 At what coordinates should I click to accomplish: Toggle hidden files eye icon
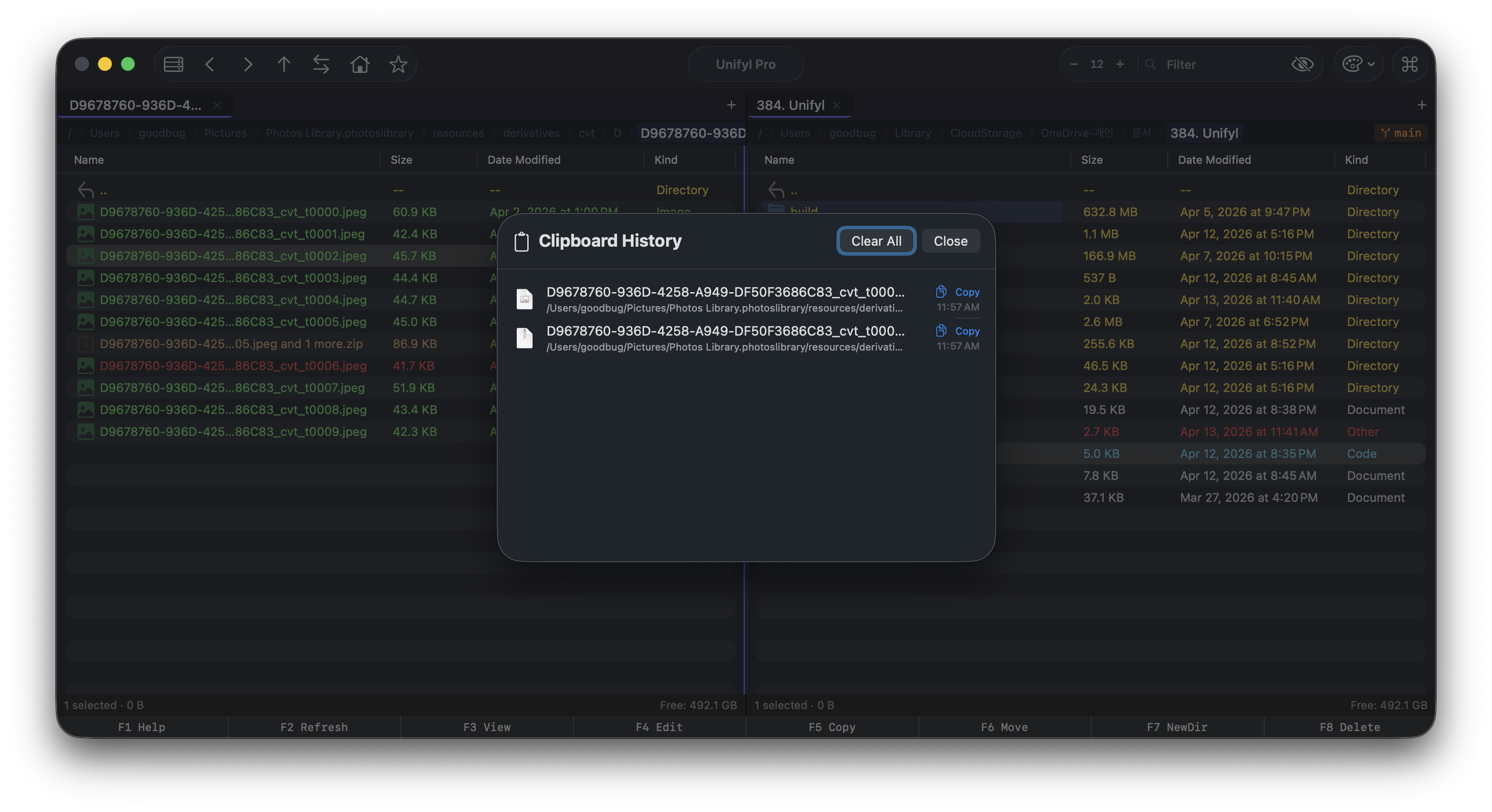tap(1302, 64)
